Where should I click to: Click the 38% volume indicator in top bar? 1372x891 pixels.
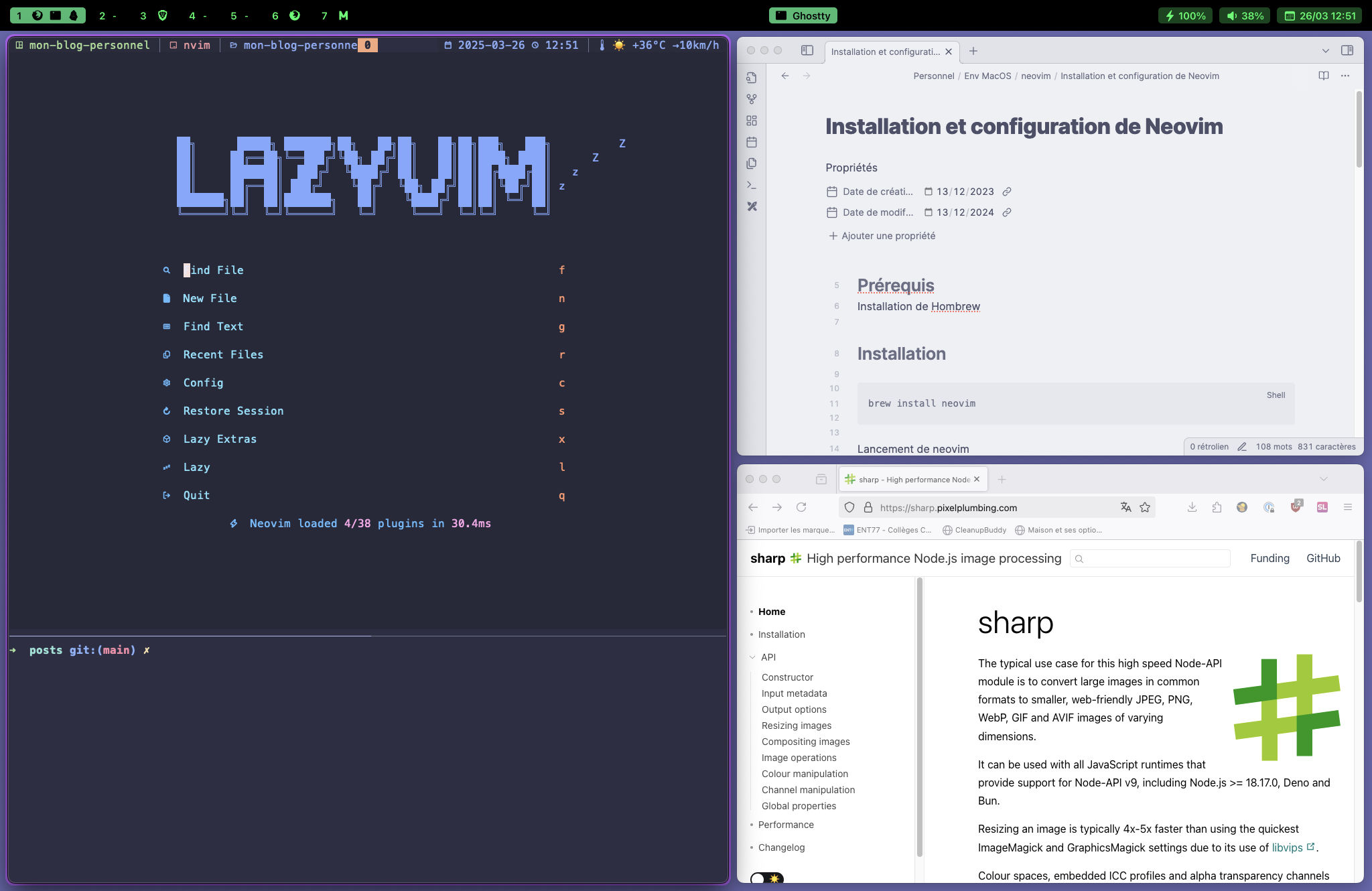(x=1245, y=15)
